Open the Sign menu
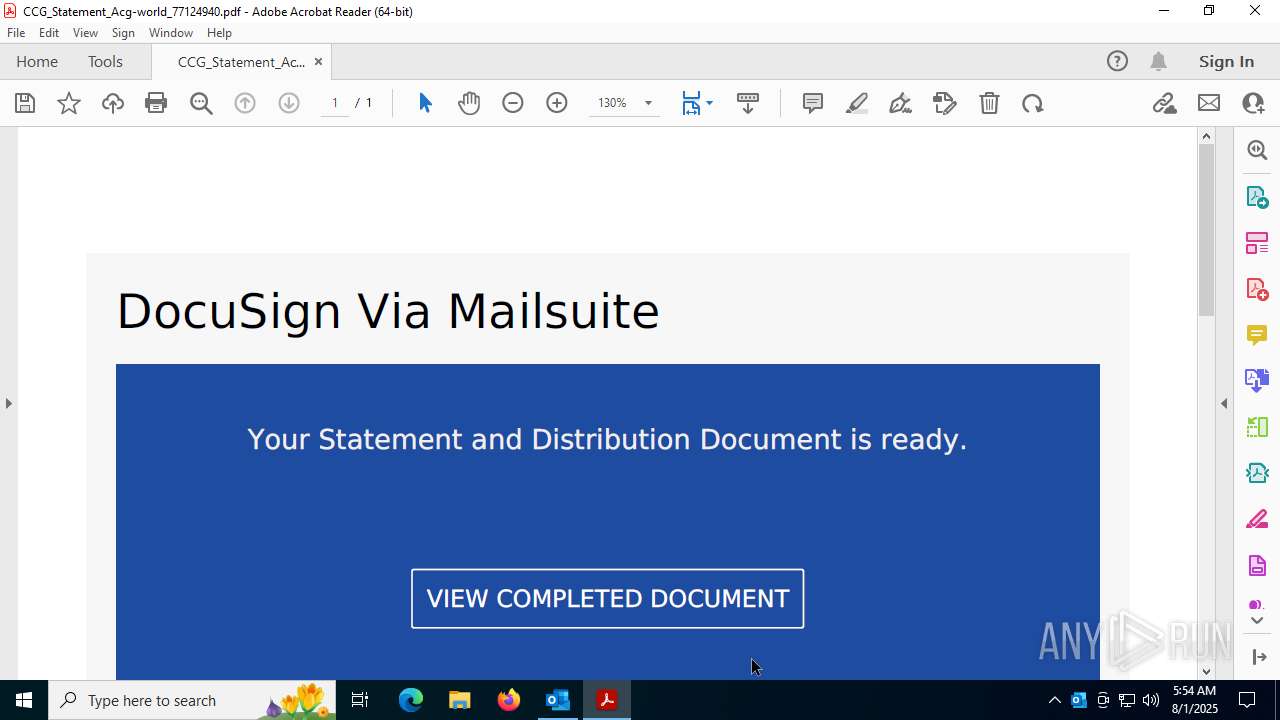This screenshot has height=720, width=1280. (123, 33)
